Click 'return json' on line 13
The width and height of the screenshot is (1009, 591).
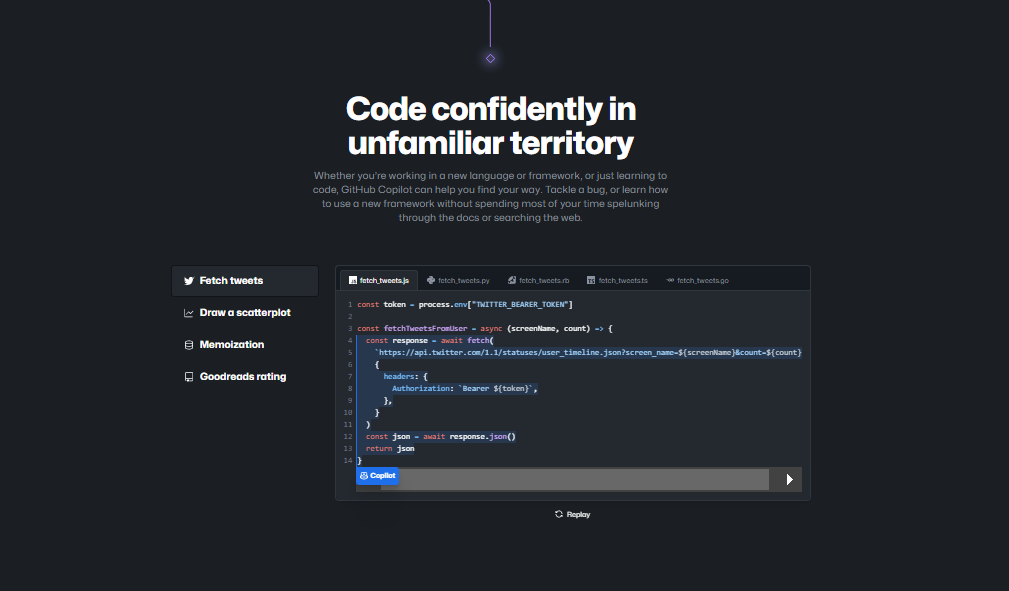(390, 449)
